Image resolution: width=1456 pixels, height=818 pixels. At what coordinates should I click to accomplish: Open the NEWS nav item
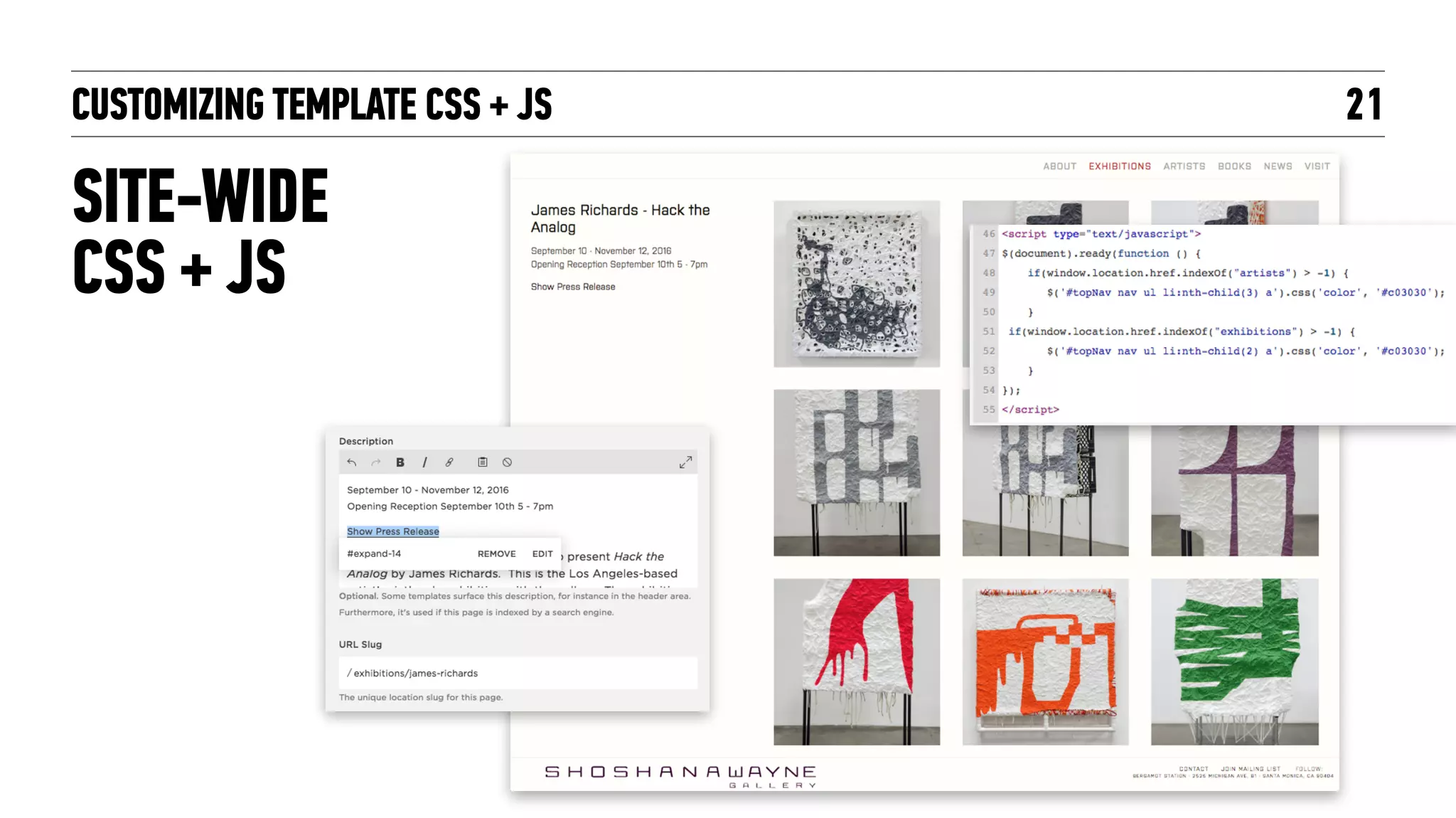[x=1278, y=166]
